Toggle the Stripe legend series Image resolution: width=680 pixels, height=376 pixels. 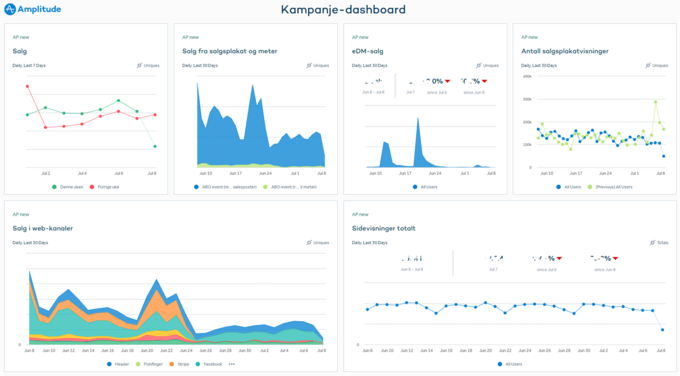179,364
